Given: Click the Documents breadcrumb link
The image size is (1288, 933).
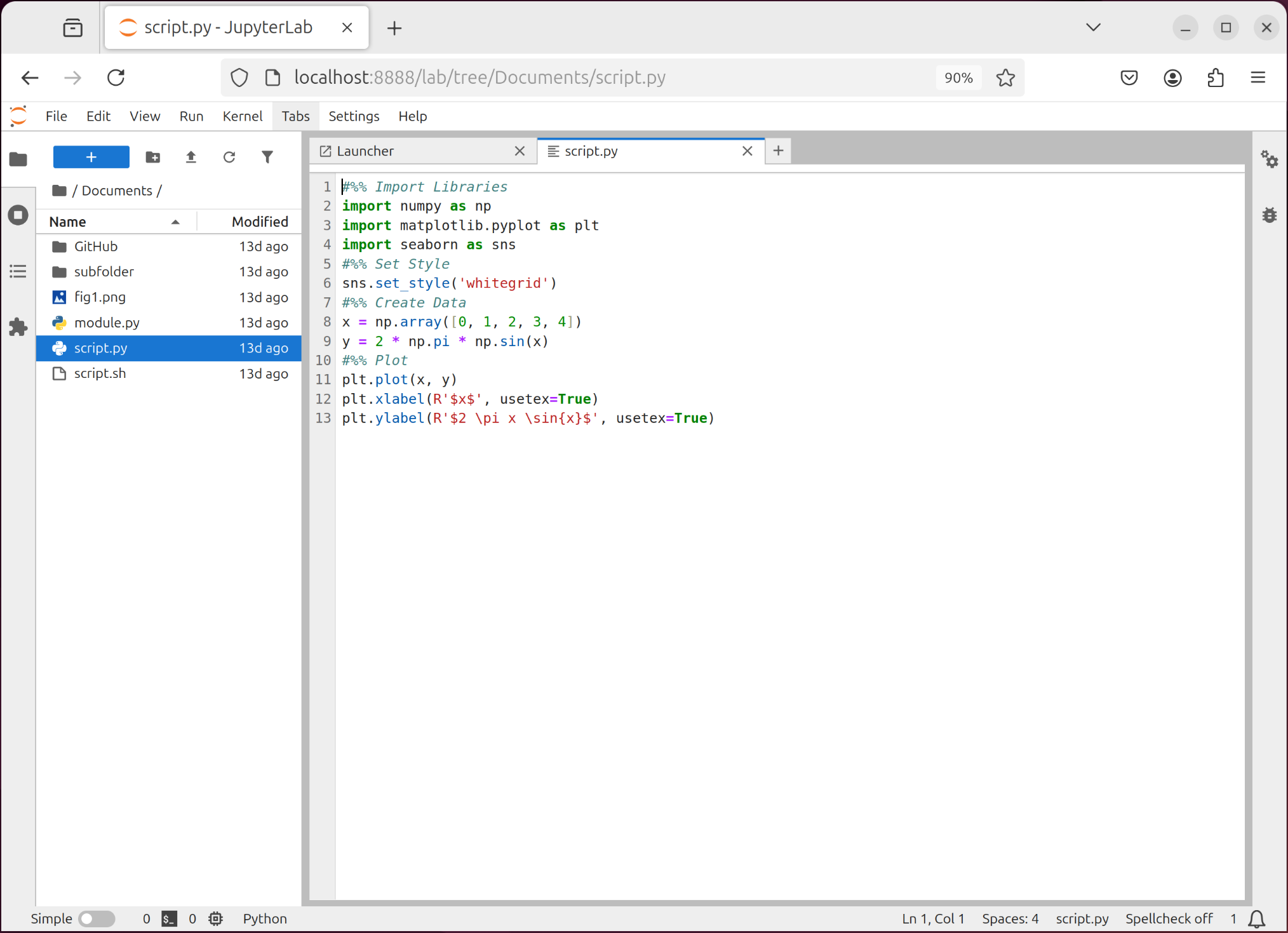Looking at the screenshot, I should tap(117, 191).
